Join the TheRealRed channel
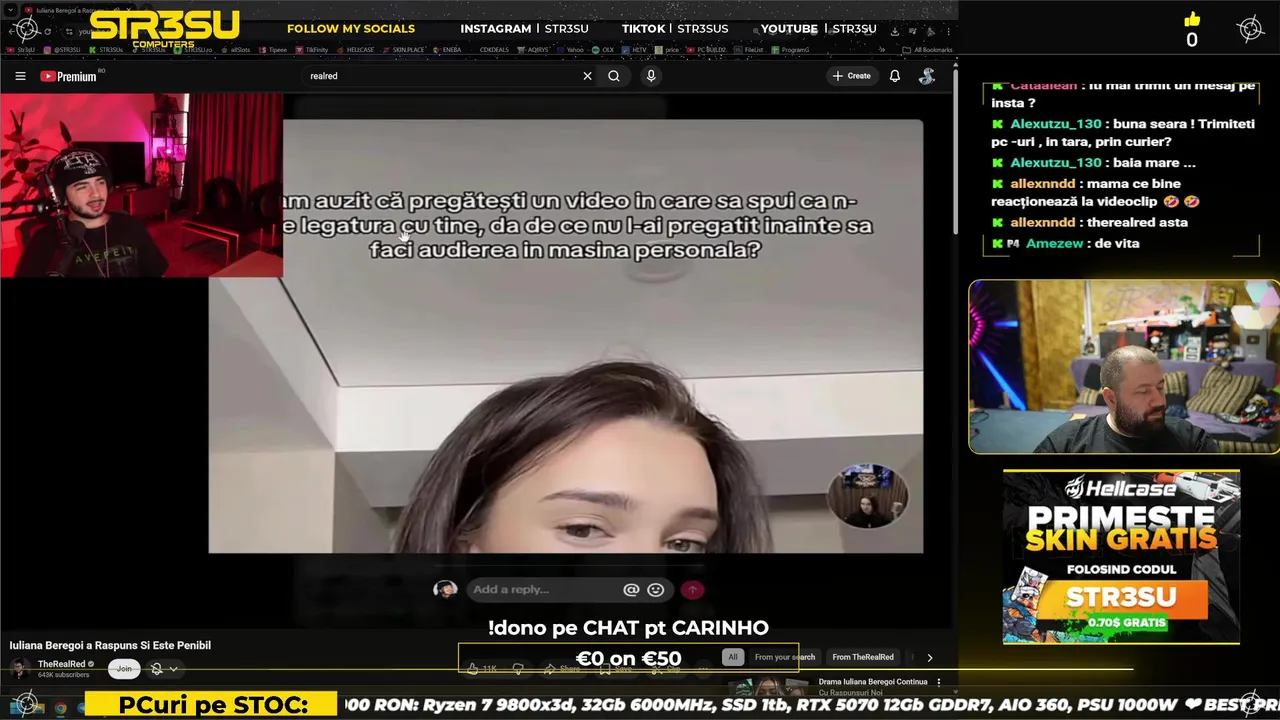1280x720 pixels. [124, 669]
